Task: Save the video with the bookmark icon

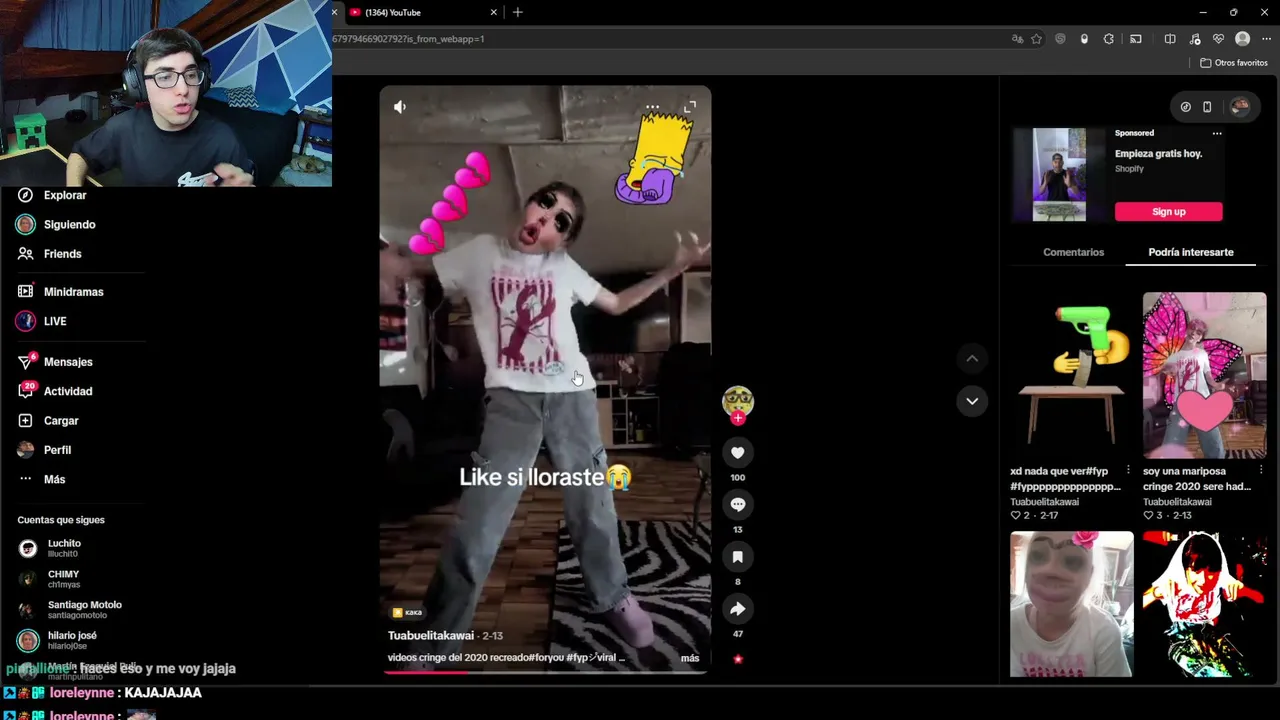Action: coord(738,557)
